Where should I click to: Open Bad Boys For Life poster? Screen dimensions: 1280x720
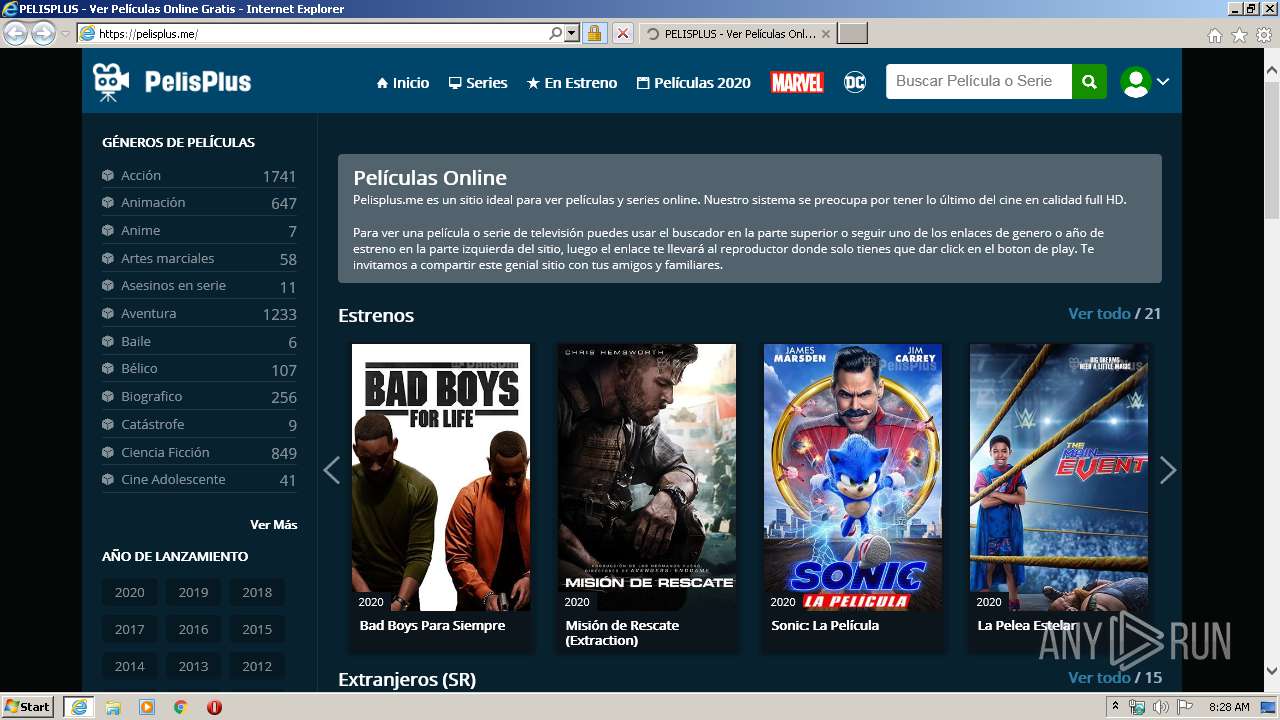[x=441, y=477]
